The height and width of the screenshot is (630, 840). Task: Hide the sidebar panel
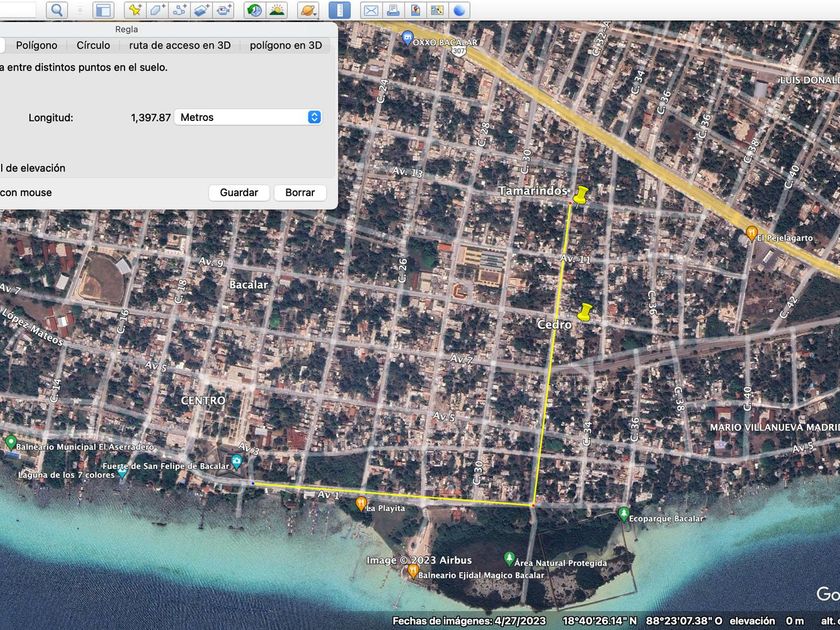pos(102,10)
